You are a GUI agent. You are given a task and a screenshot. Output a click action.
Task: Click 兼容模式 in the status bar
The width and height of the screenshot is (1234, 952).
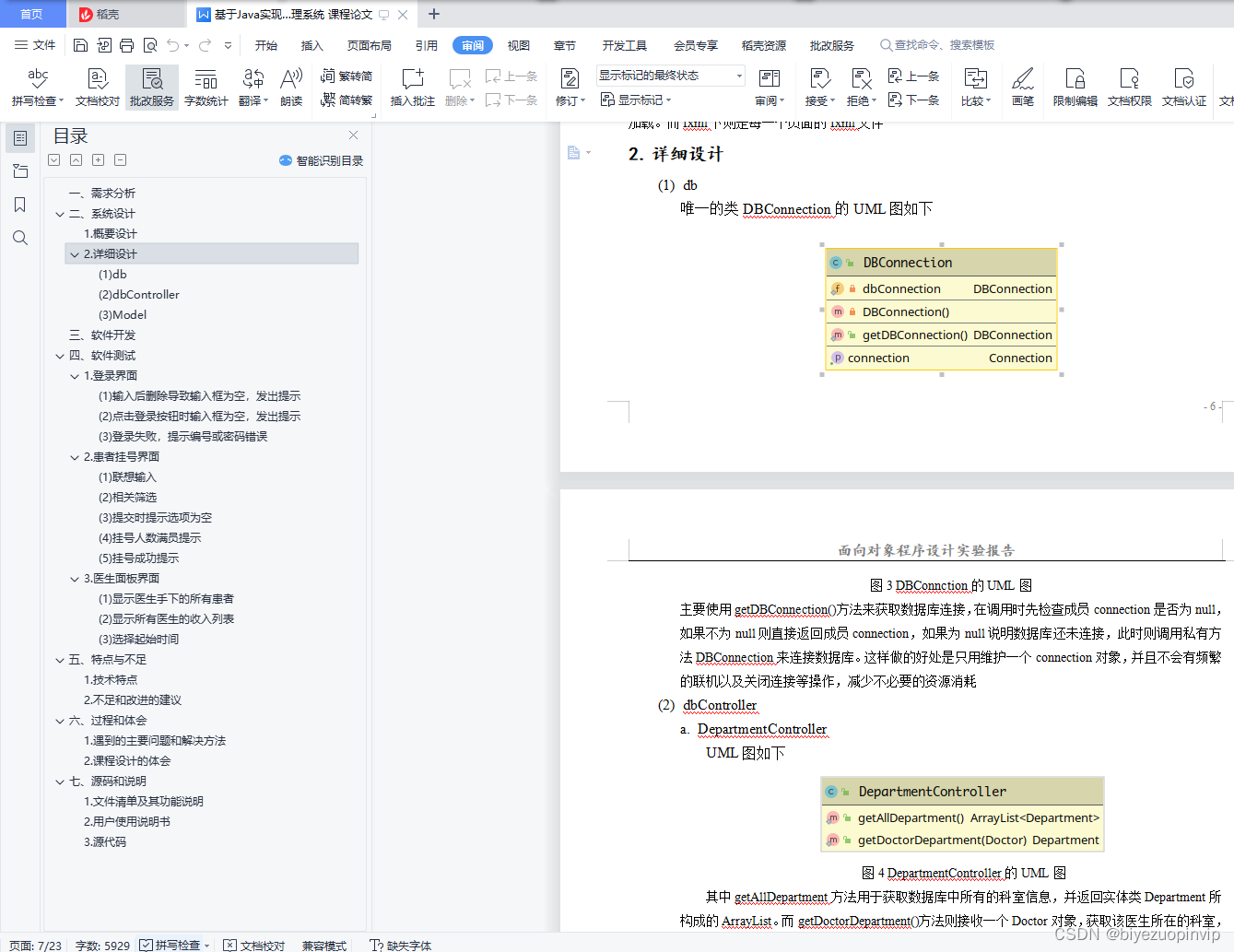324,945
